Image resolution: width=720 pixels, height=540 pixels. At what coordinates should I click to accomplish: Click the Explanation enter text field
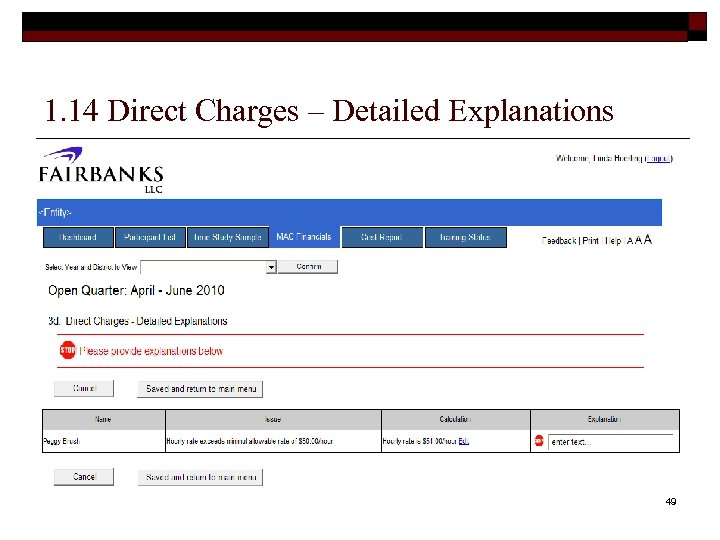[610, 442]
